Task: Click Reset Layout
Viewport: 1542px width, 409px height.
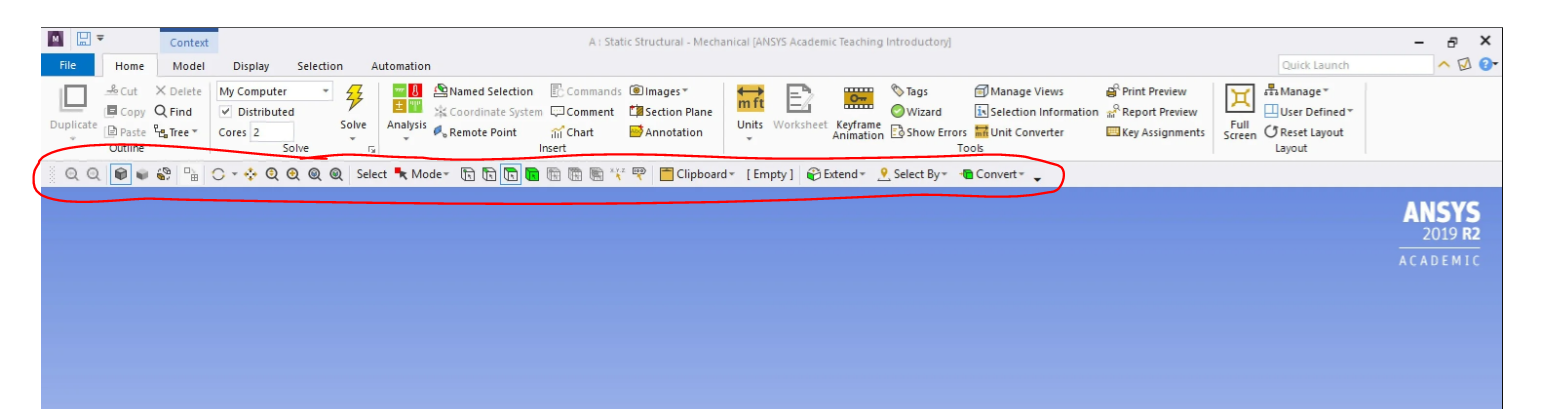Action: (x=1304, y=132)
